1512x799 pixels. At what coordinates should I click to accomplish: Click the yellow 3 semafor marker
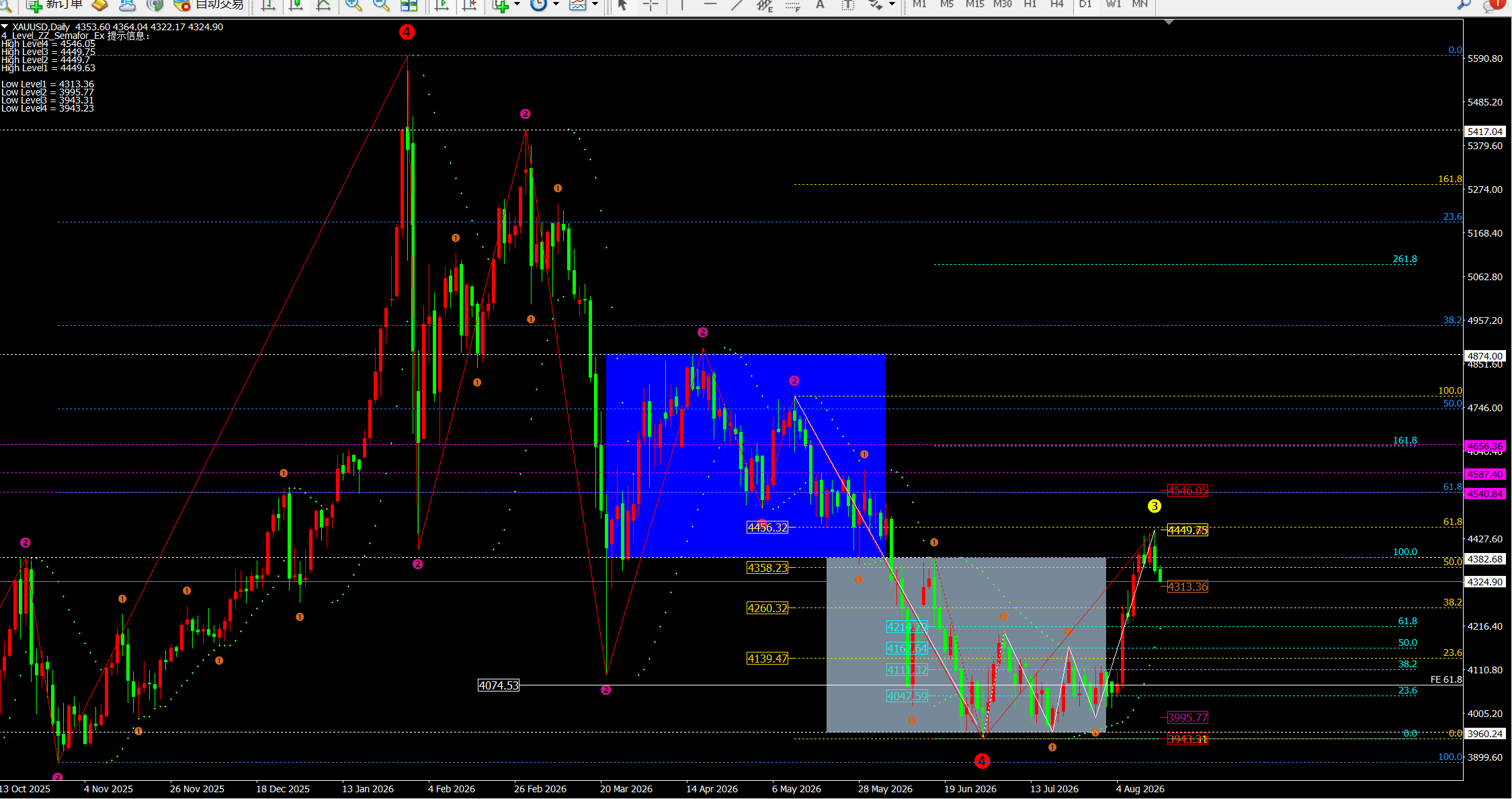tap(1154, 506)
